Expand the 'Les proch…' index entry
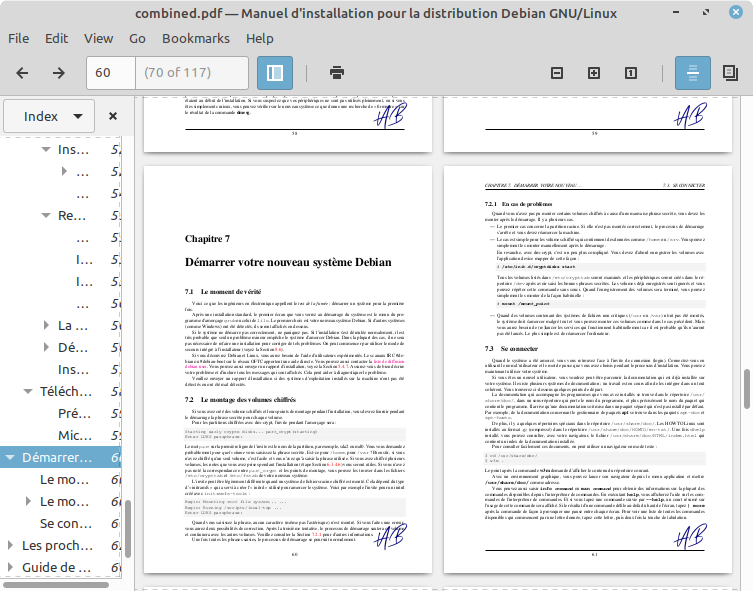This screenshot has width=753, height=591. (x=10, y=545)
